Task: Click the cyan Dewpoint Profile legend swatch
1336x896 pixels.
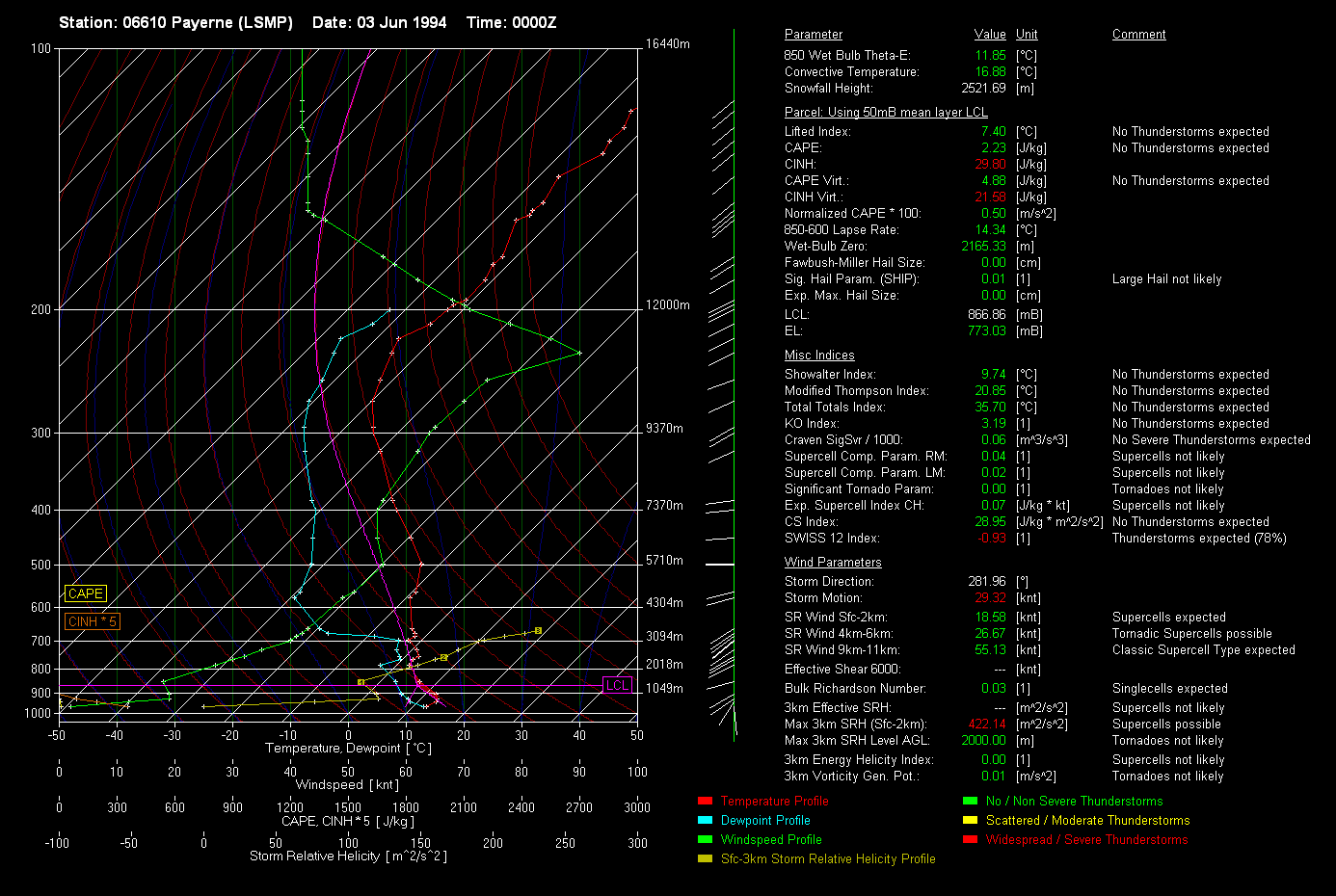Action: click(705, 820)
